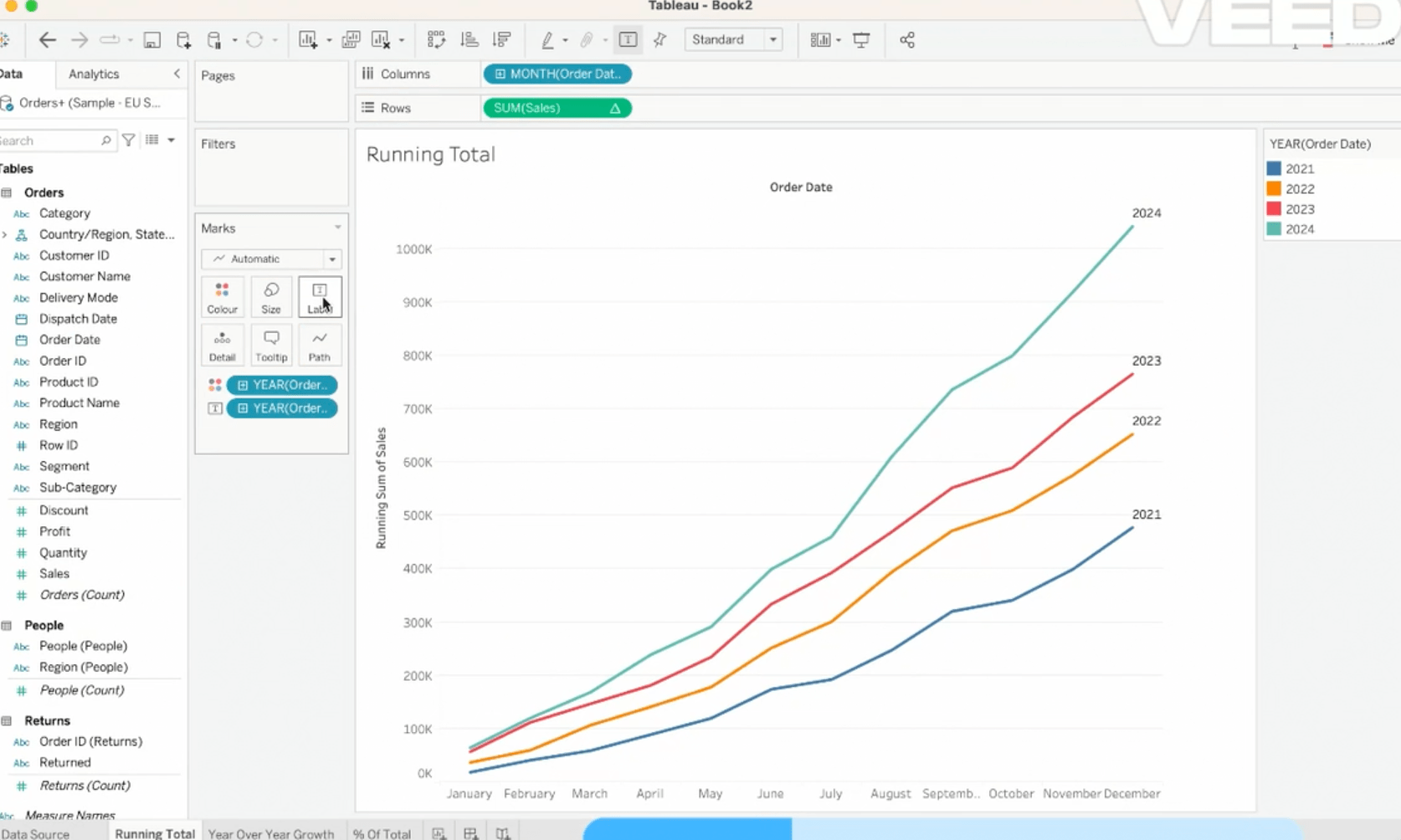Click the Pause Auto Updates icon
This screenshot has width=1401, height=840.
coord(214,39)
